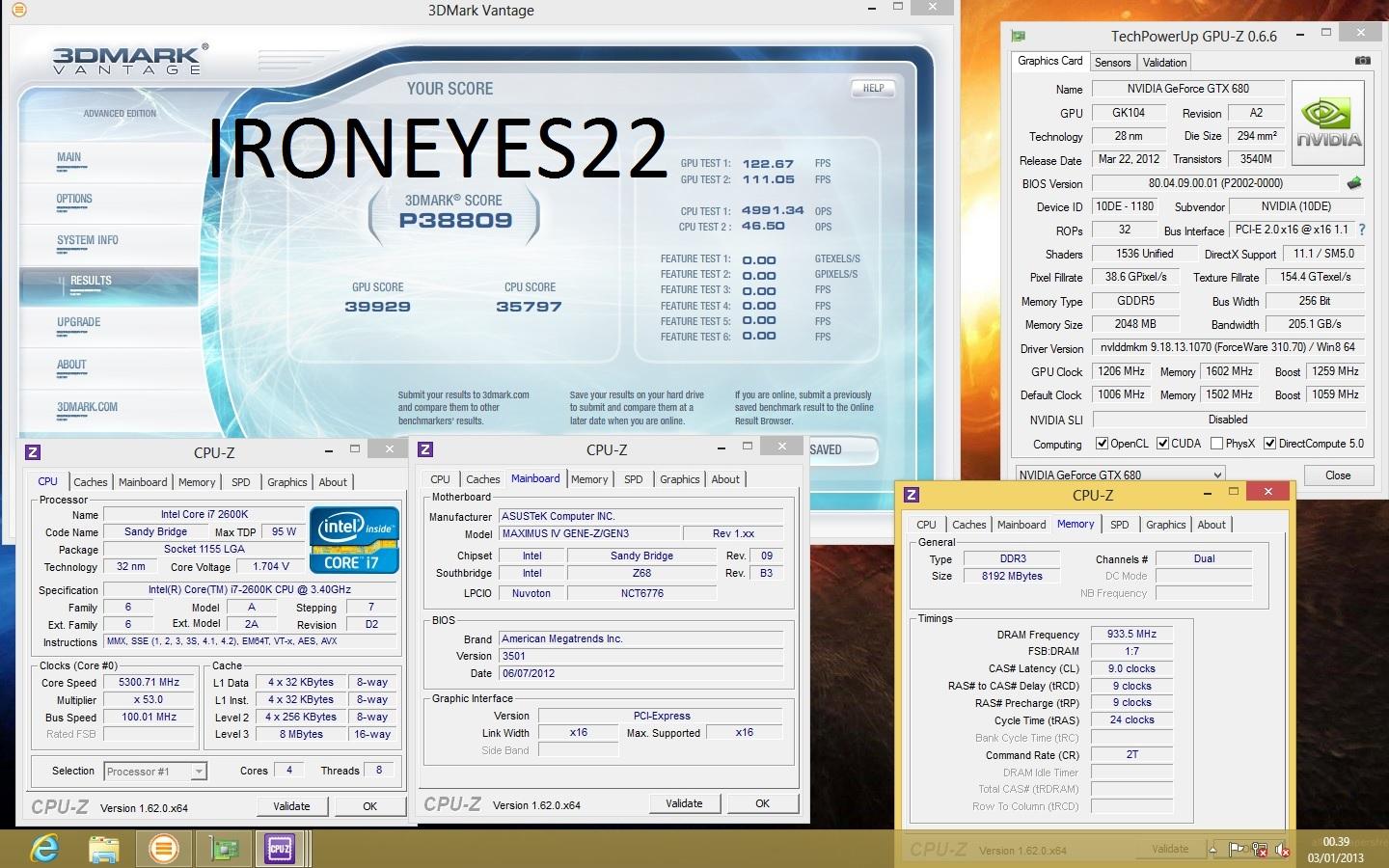1389x868 pixels.
Task: Click the purple CPU-Z taskbar icon
Action: (x=280, y=849)
